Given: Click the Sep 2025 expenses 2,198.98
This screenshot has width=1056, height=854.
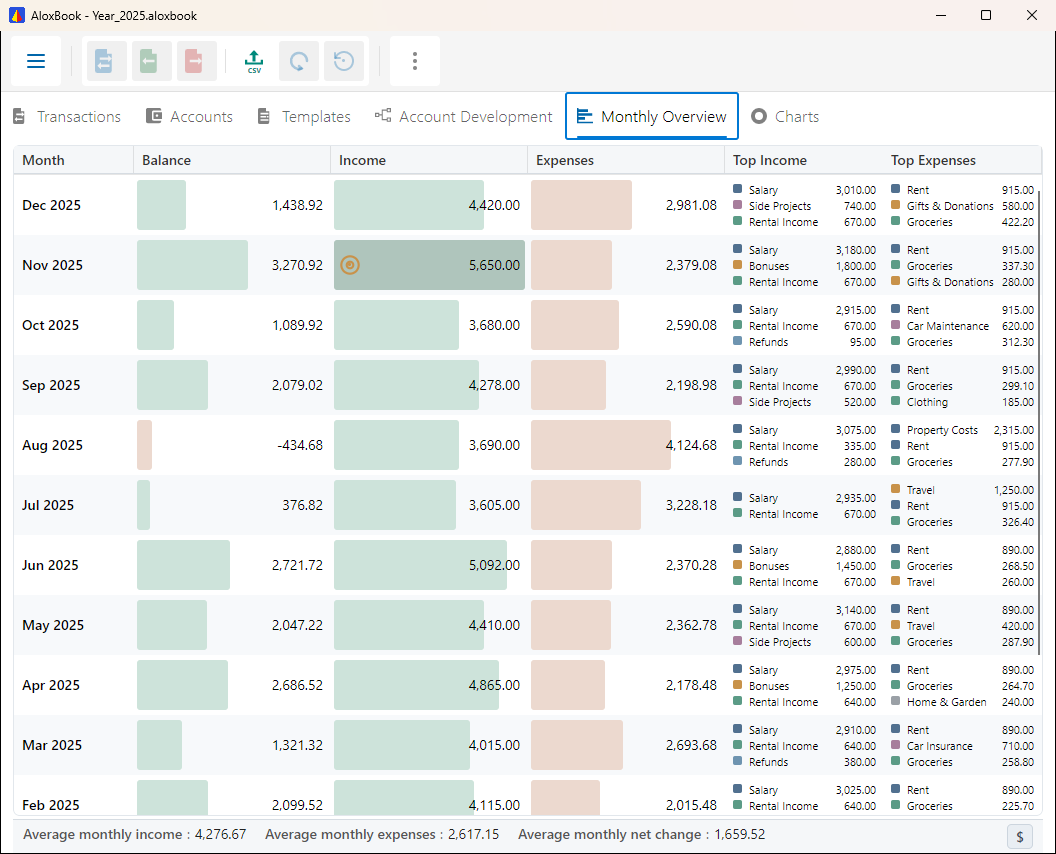Looking at the screenshot, I should point(691,385).
